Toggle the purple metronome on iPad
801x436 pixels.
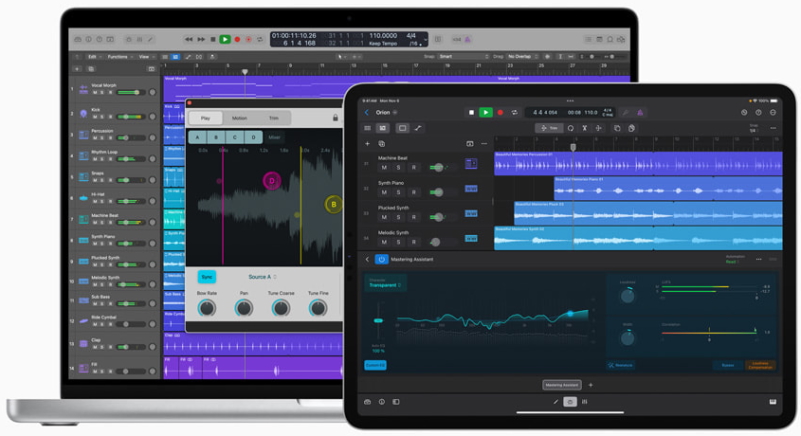point(640,112)
